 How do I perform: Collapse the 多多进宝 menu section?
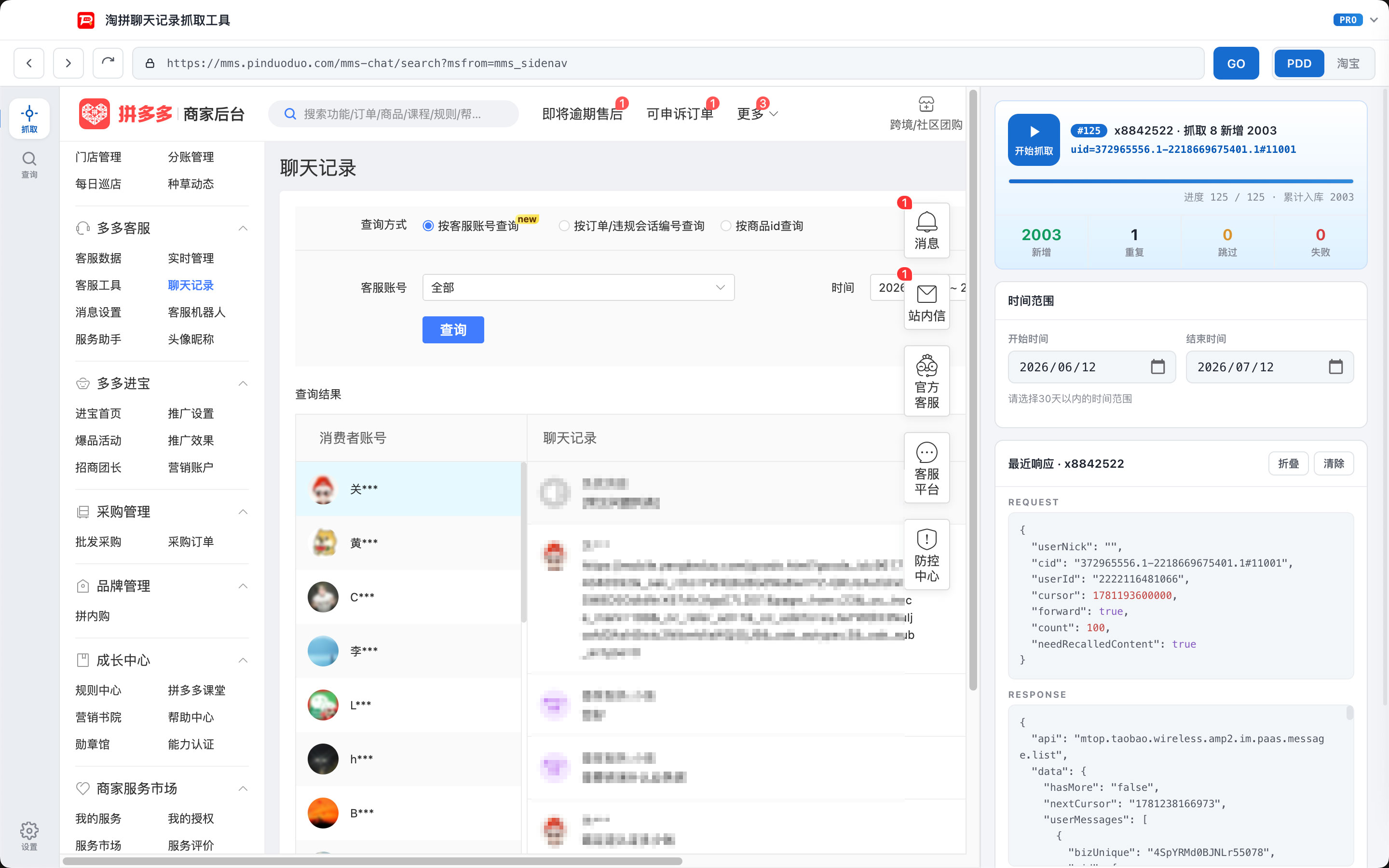(x=244, y=383)
